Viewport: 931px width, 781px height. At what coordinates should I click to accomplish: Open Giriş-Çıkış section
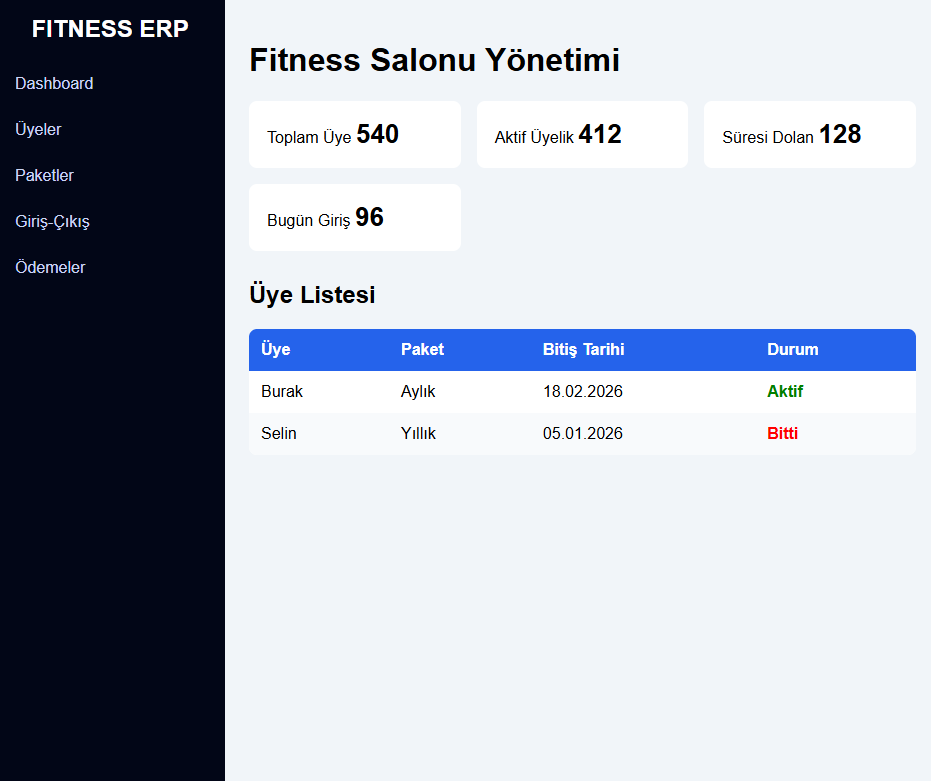(52, 222)
